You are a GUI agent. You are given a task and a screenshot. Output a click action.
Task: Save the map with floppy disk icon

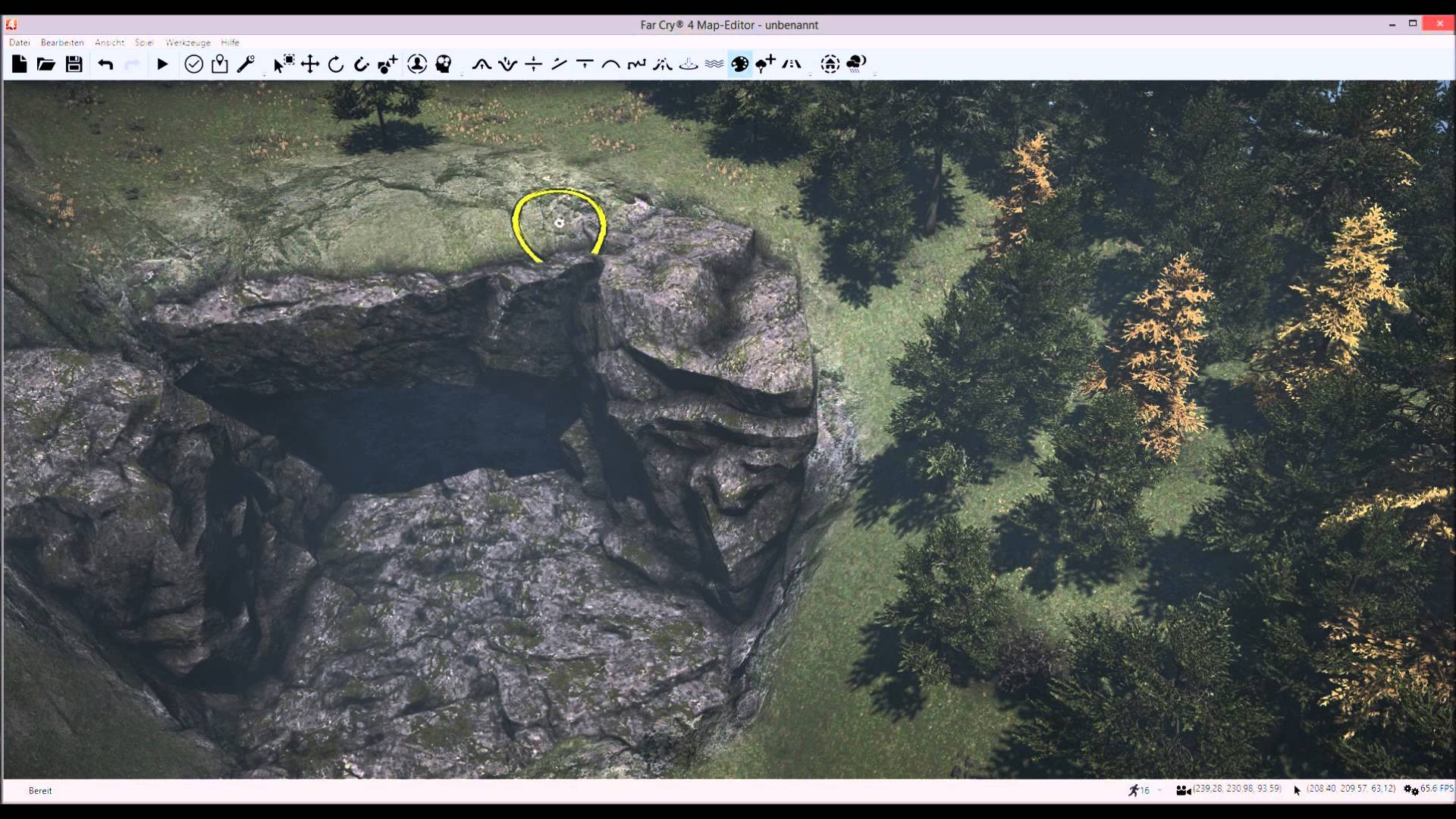[74, 64]
